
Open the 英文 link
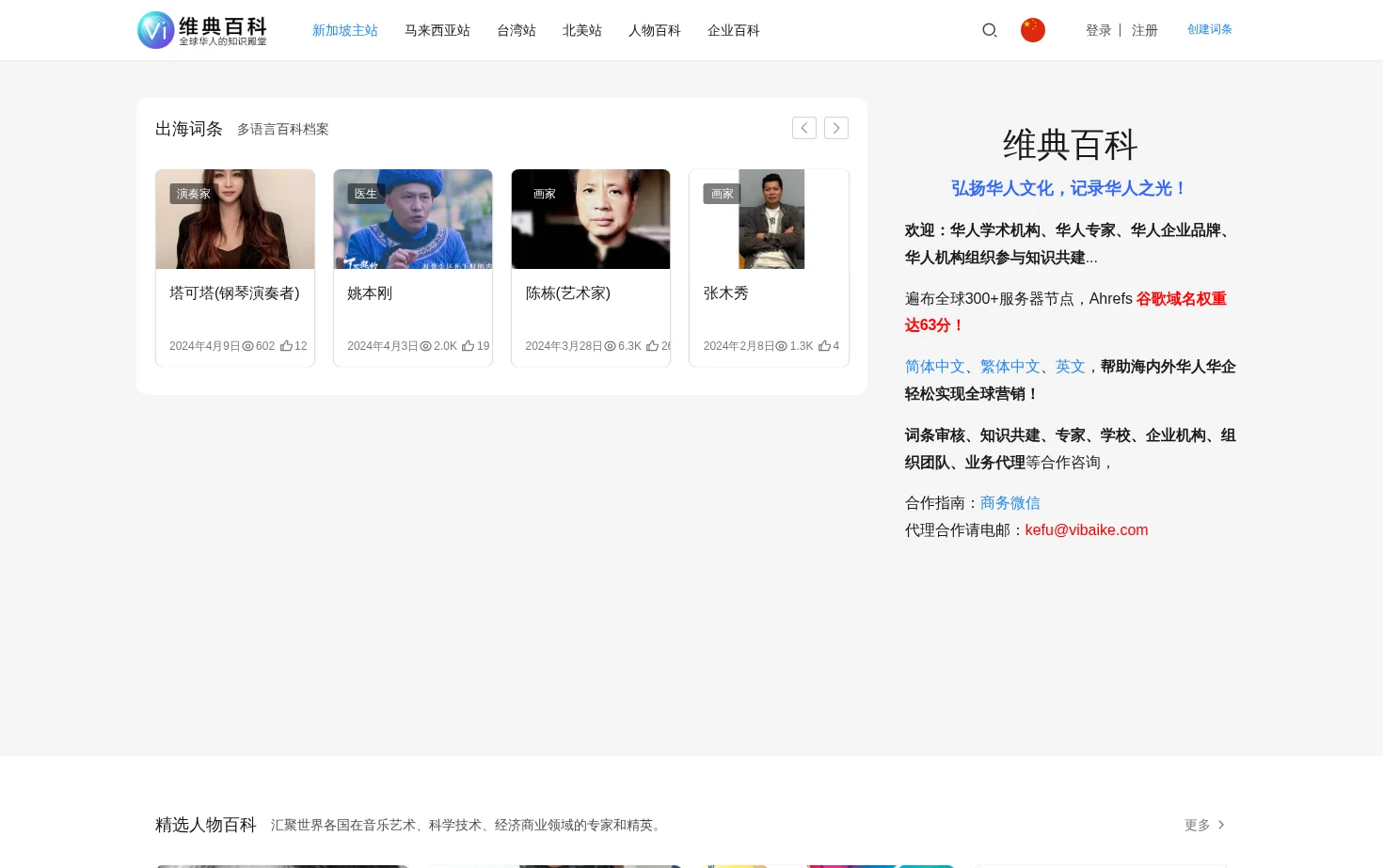[x=1071, y=367]
